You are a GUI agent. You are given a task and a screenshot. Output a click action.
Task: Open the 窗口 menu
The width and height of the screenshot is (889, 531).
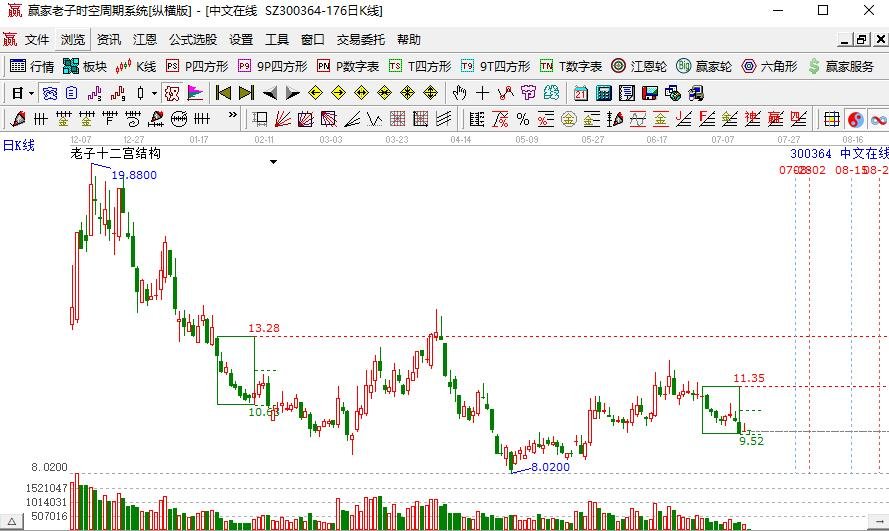pos(313,39)
